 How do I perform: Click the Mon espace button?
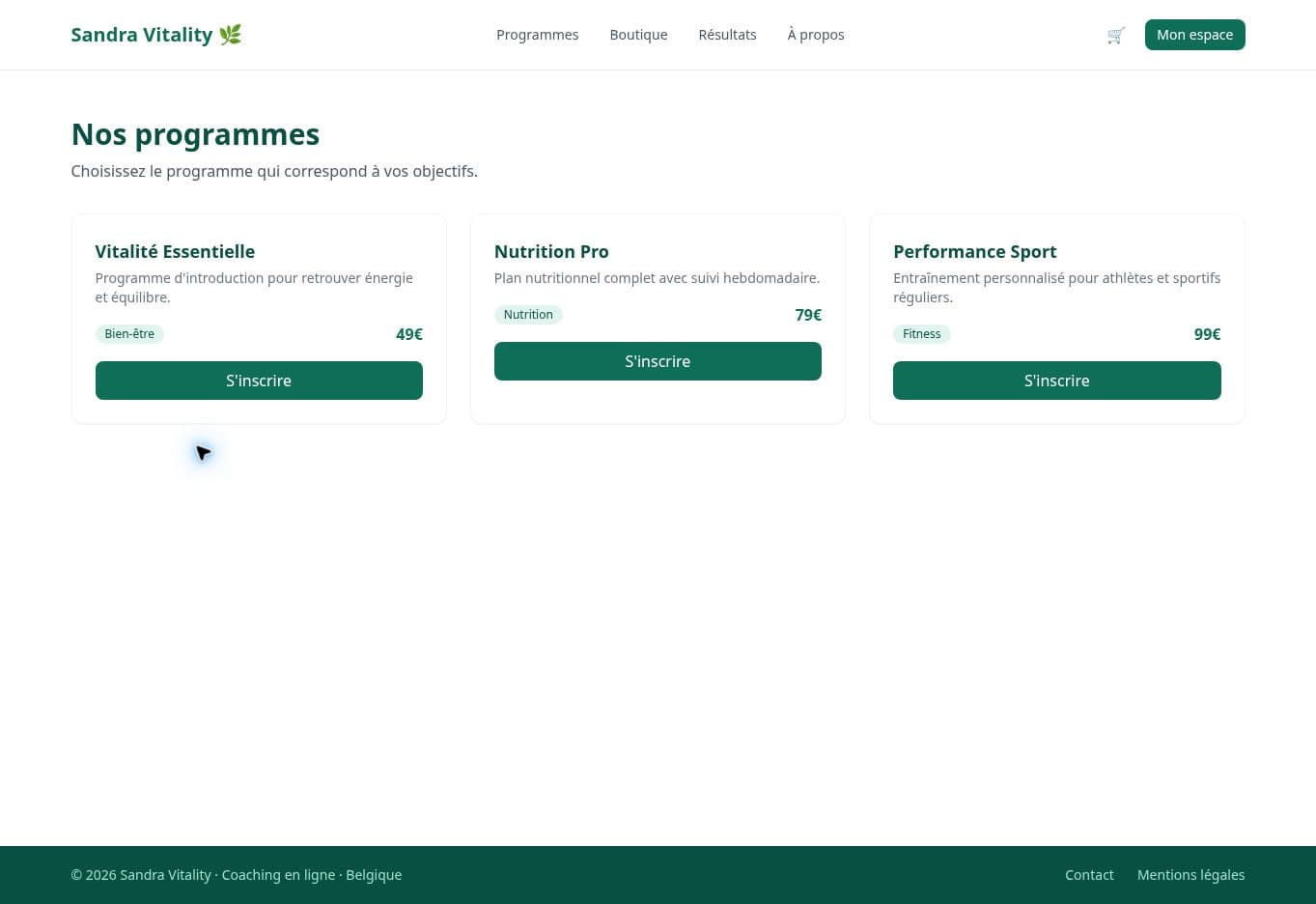(1194, 35)
